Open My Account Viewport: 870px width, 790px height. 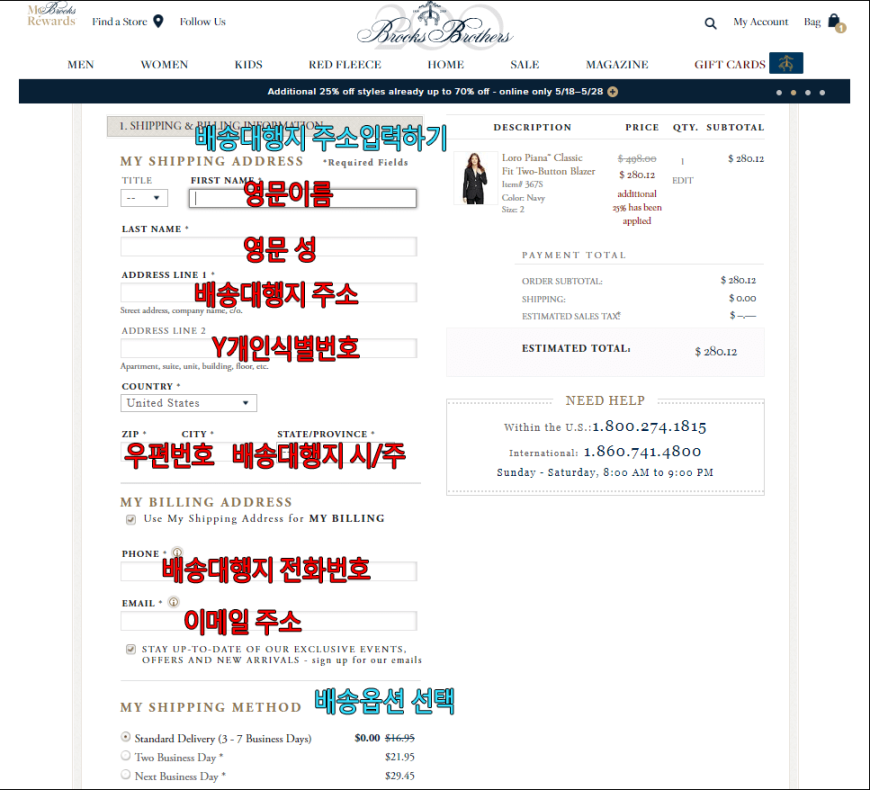pos(761,22)
